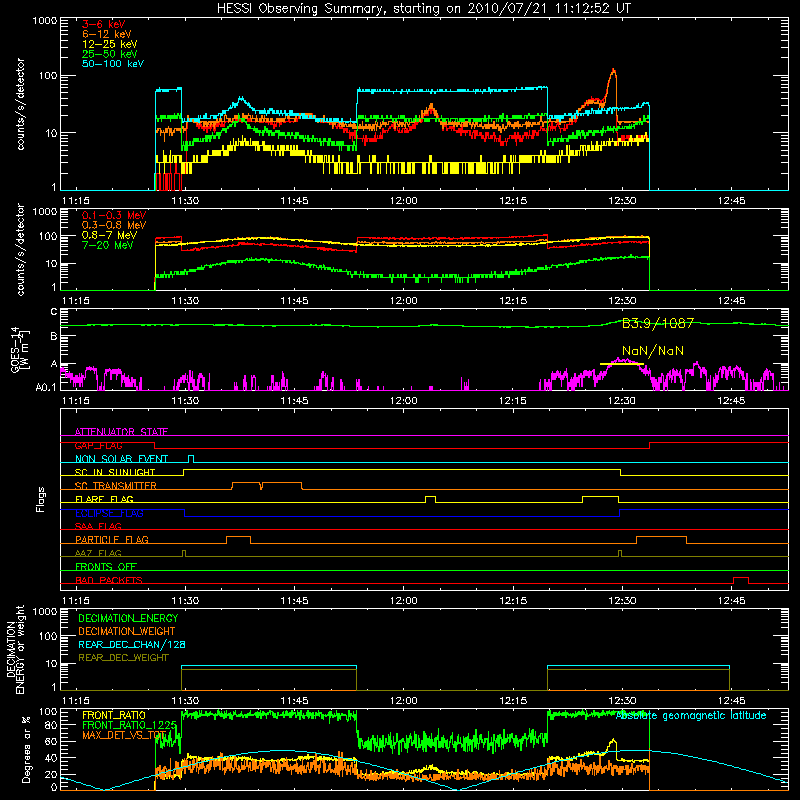Click the '12-25 keV' legend label

click(110, 44)
